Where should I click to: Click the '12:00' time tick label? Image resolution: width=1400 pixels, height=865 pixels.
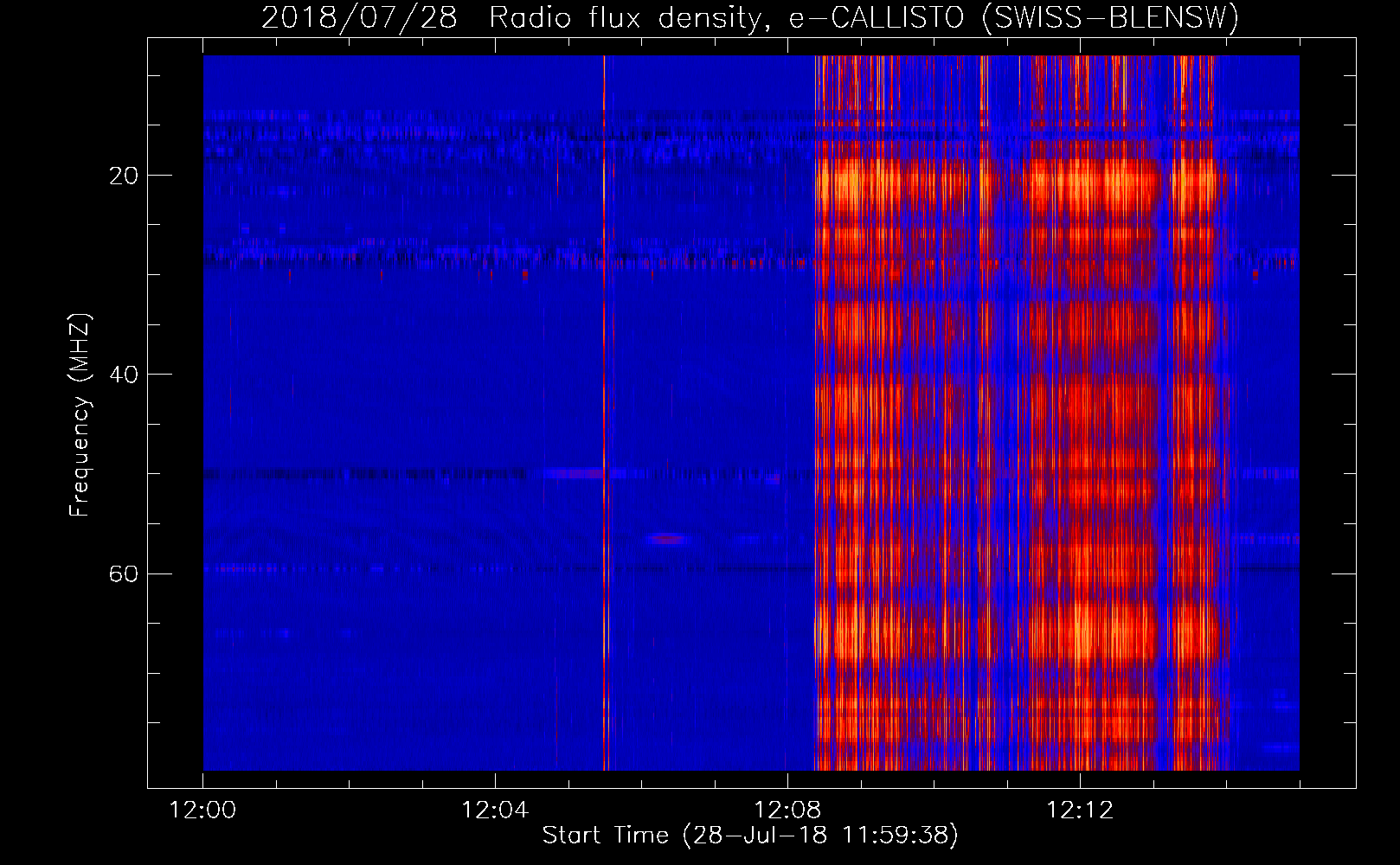tap(202, 811)
